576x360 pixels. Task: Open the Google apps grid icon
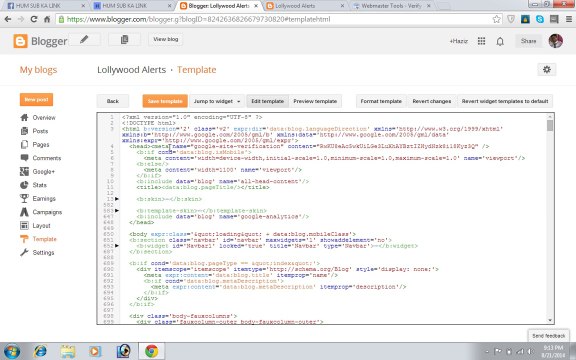pyautogui.click(x=481, y=41)
